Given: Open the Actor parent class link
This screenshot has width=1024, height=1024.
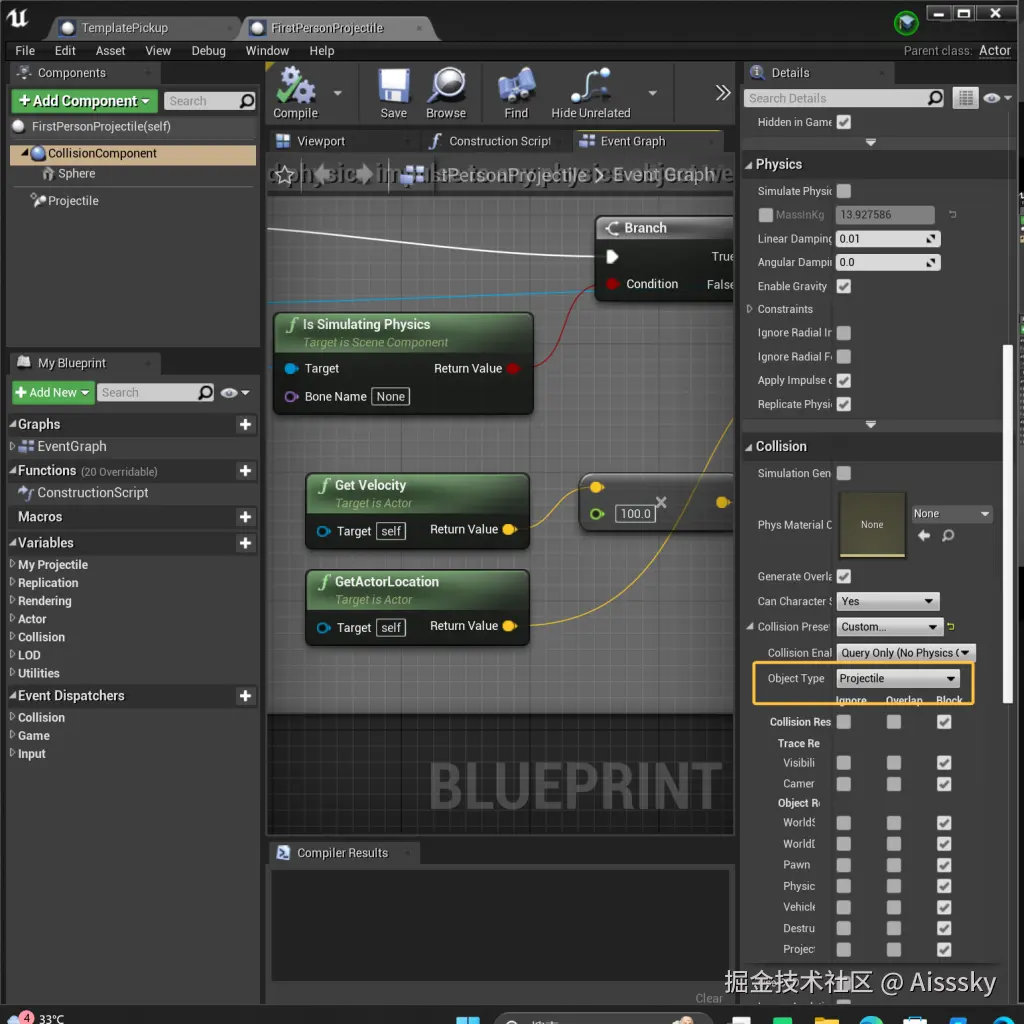Looking at the screenshot, I should click(994, 50).
